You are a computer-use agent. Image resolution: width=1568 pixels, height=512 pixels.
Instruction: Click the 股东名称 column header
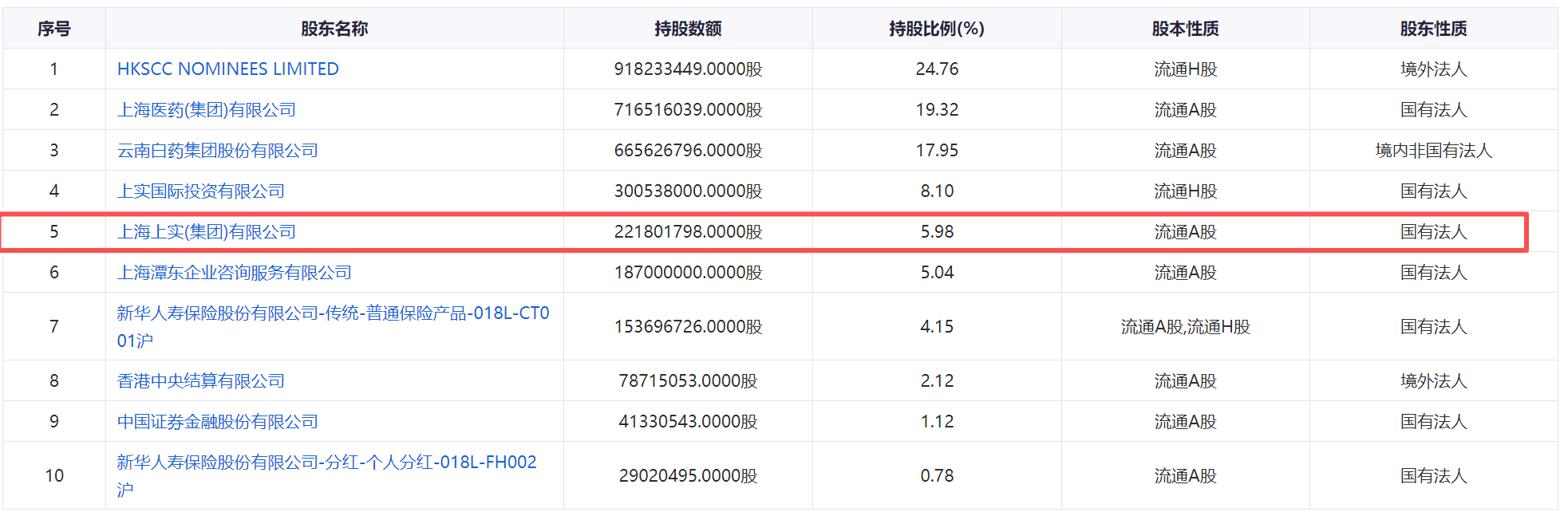[334, 29]
